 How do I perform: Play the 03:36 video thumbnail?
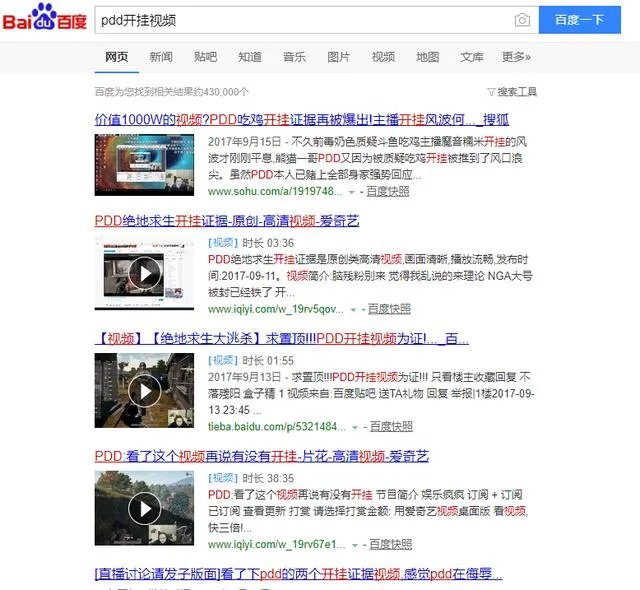click(144, 273)
